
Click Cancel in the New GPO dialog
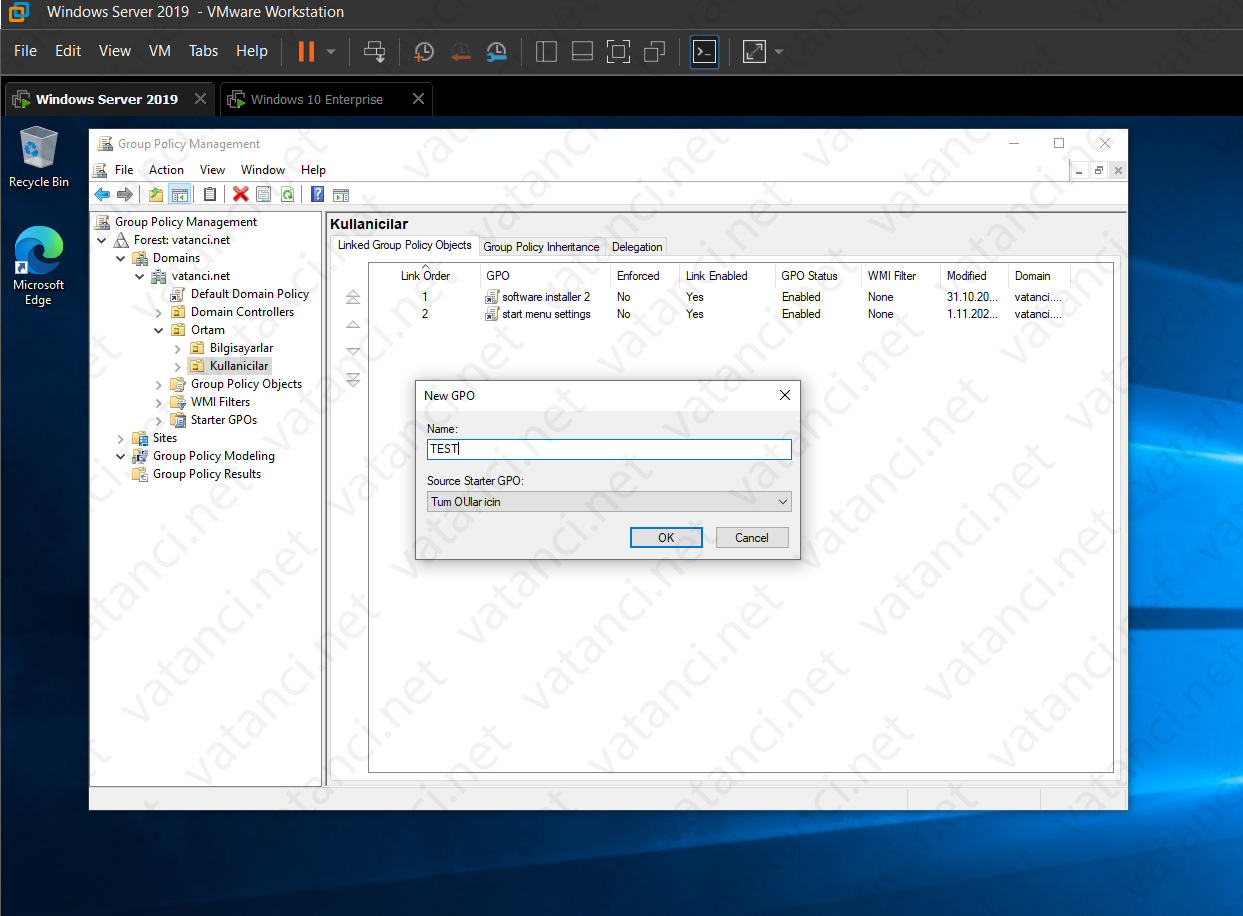751,537
